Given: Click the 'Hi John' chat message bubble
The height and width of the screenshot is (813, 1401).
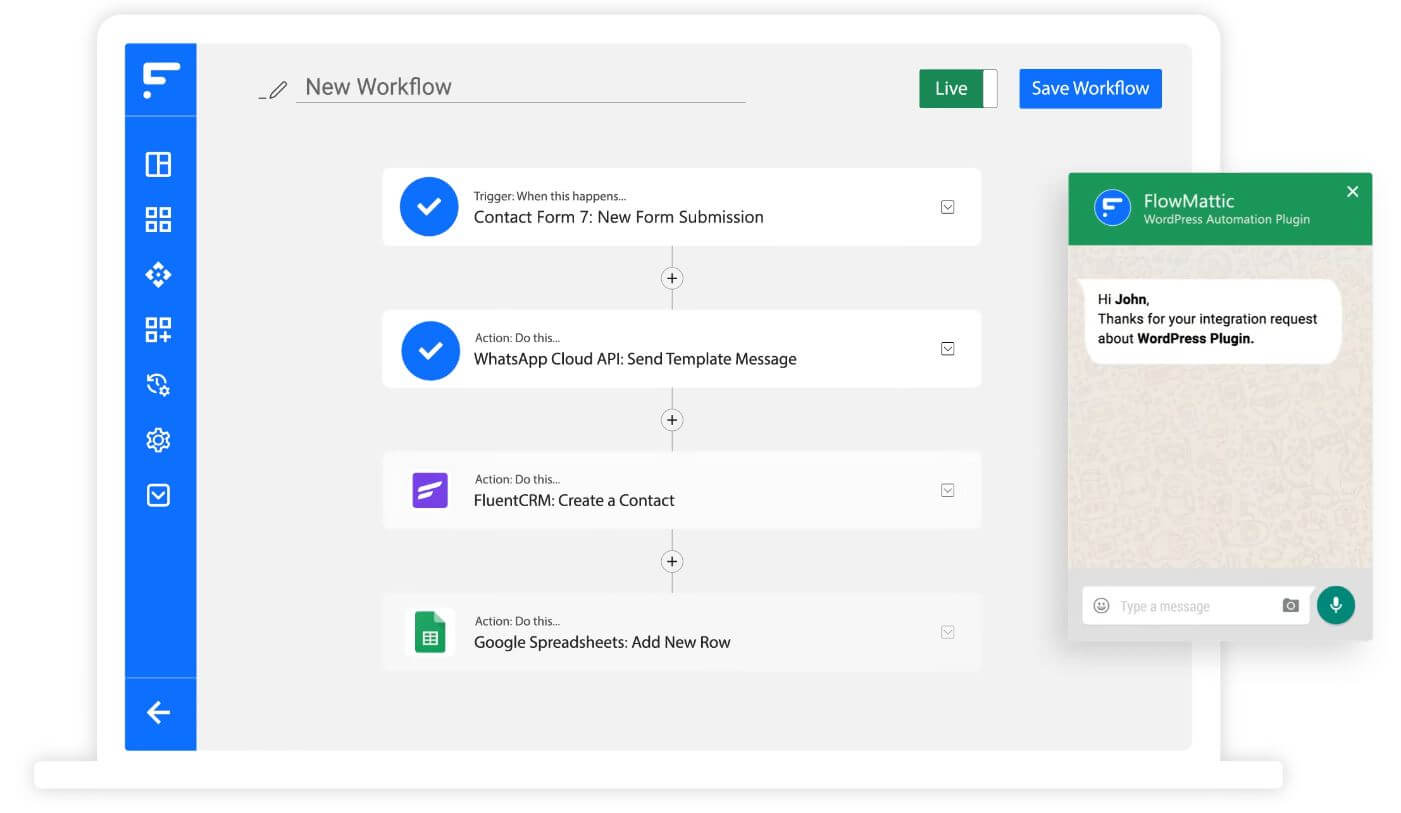Looking at the screenshot, I should pyautogui.click(x=1210, y=320).
